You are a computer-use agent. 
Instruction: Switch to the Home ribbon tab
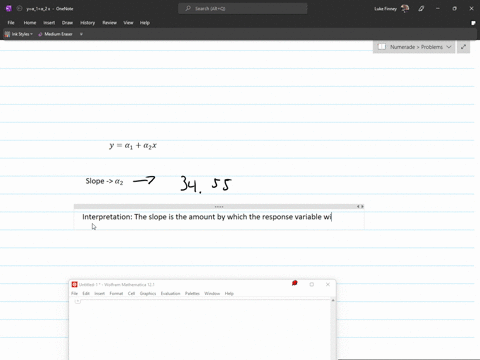[30, 23]
